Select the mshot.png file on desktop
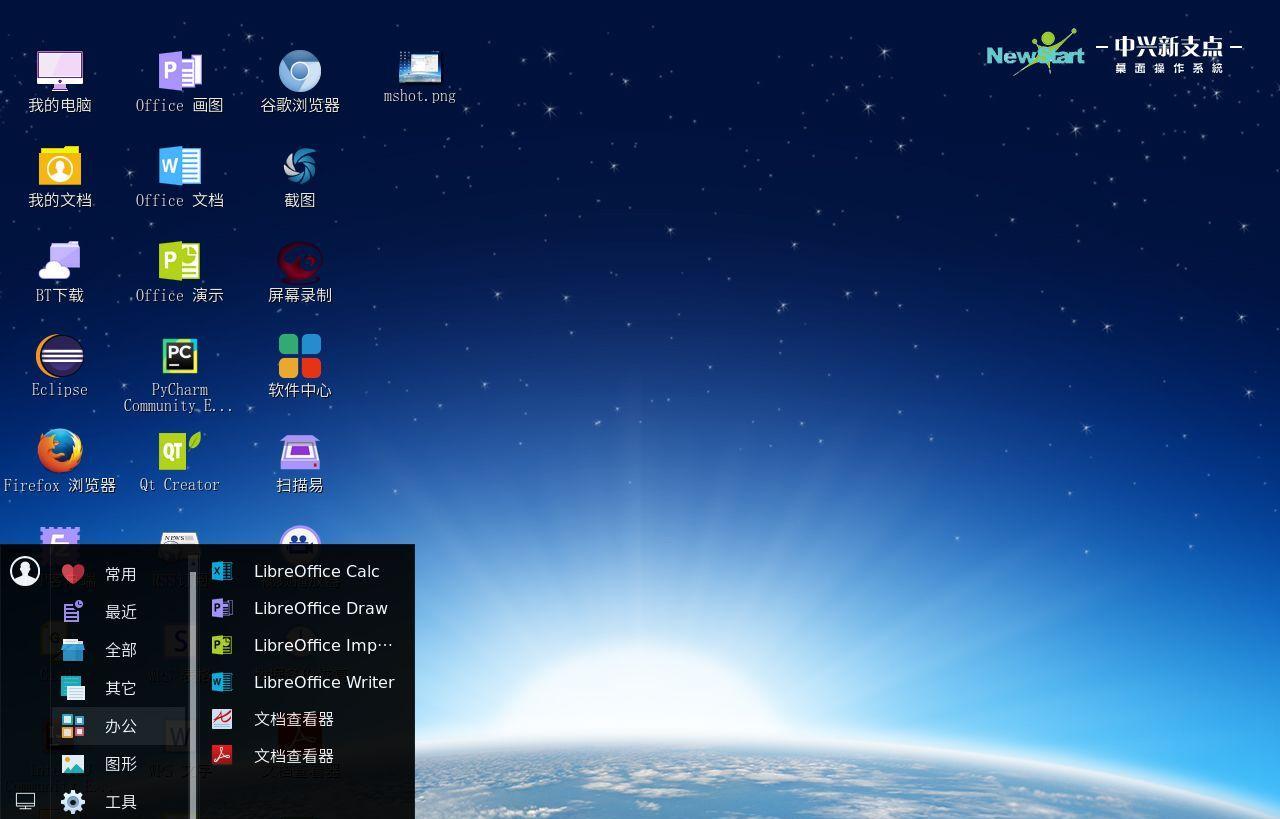The image size is (1280, 819). (x=420, y=77)
